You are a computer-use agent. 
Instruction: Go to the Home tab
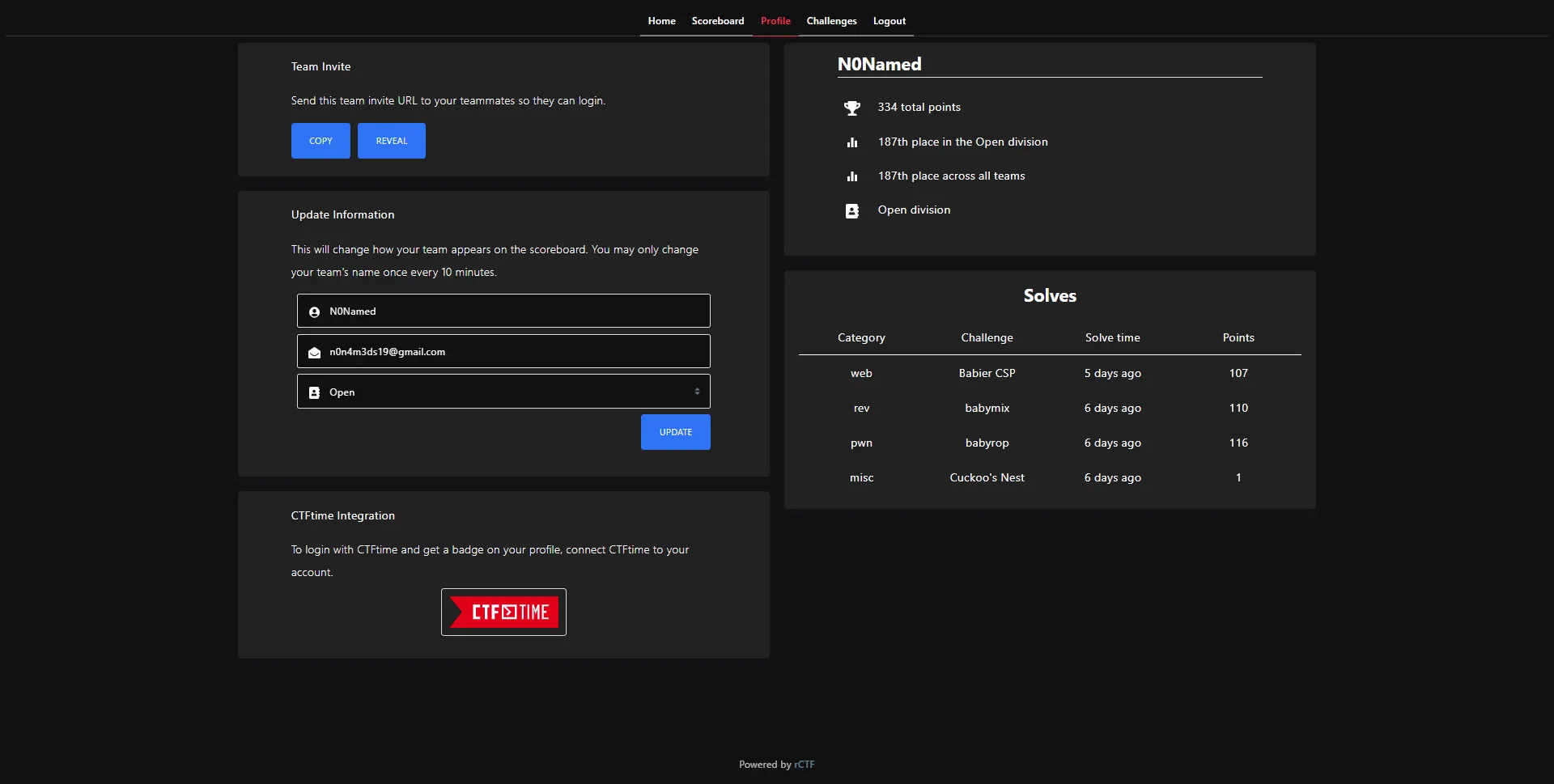click(661, 21)
